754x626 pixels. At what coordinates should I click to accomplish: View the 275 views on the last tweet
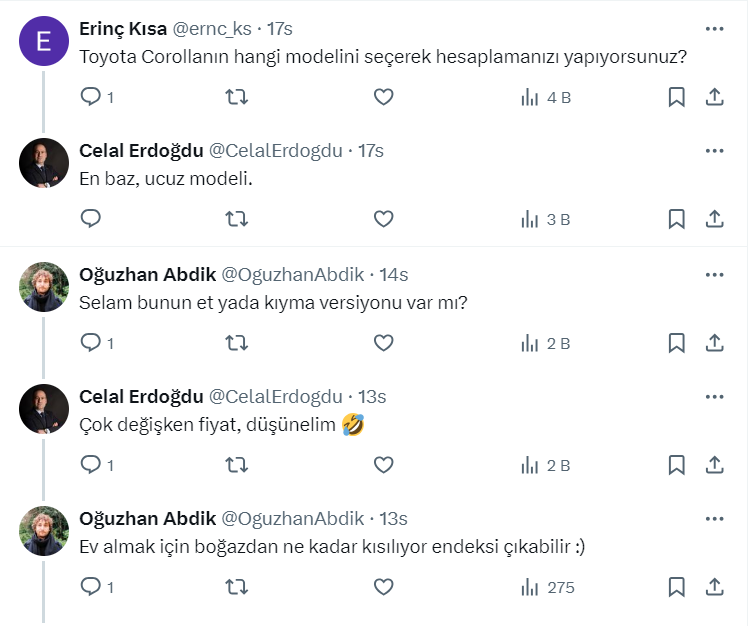point(548,587)
